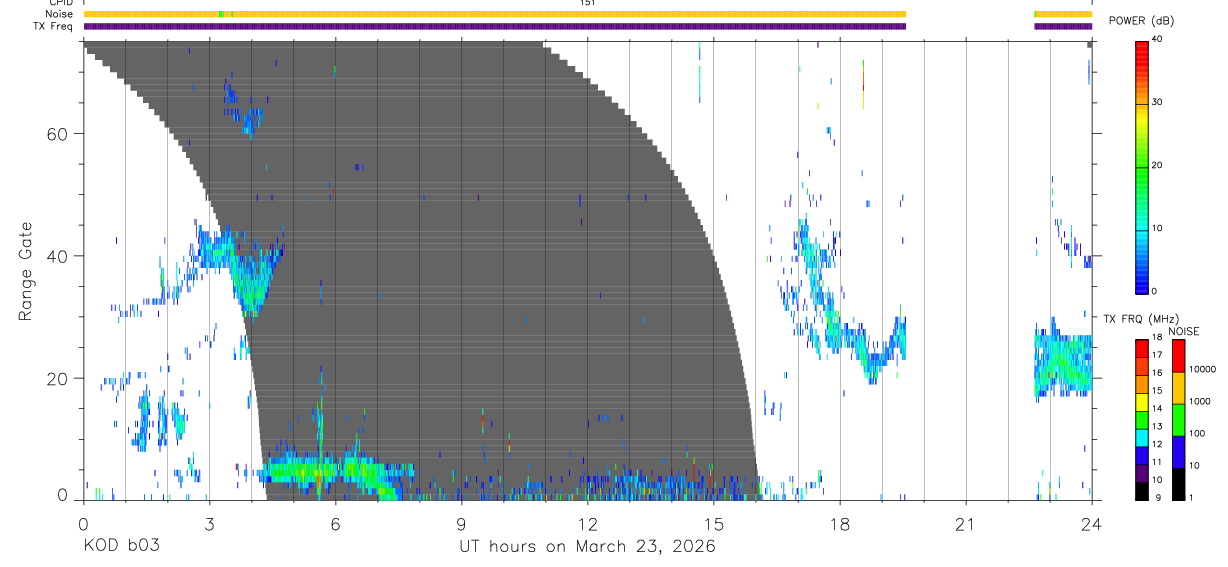
Task: Pick the yellow segment of NOISE bar
Action: click(1178, 388)
